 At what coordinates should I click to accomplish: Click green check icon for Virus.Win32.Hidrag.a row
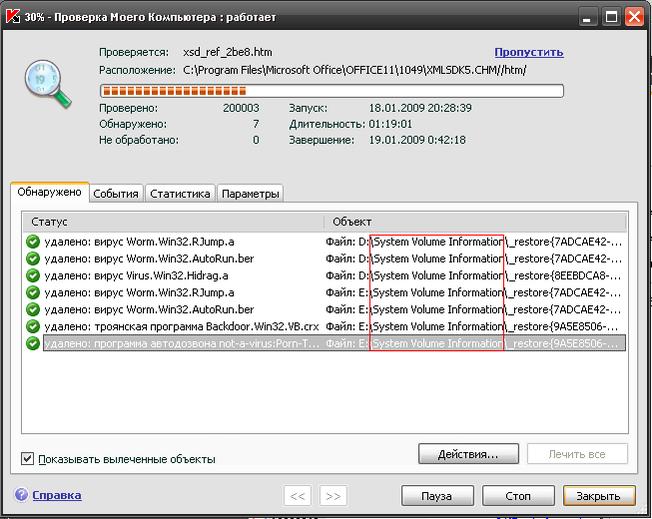coord(32,276)
